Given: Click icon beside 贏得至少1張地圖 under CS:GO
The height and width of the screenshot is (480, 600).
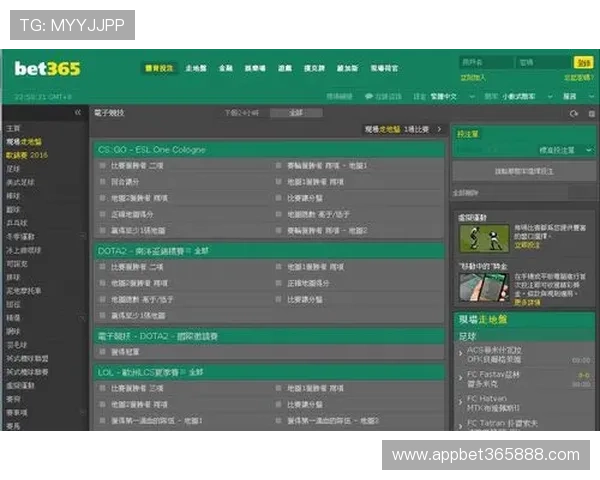Looking at the screenshot, I should tap(103, 230).
